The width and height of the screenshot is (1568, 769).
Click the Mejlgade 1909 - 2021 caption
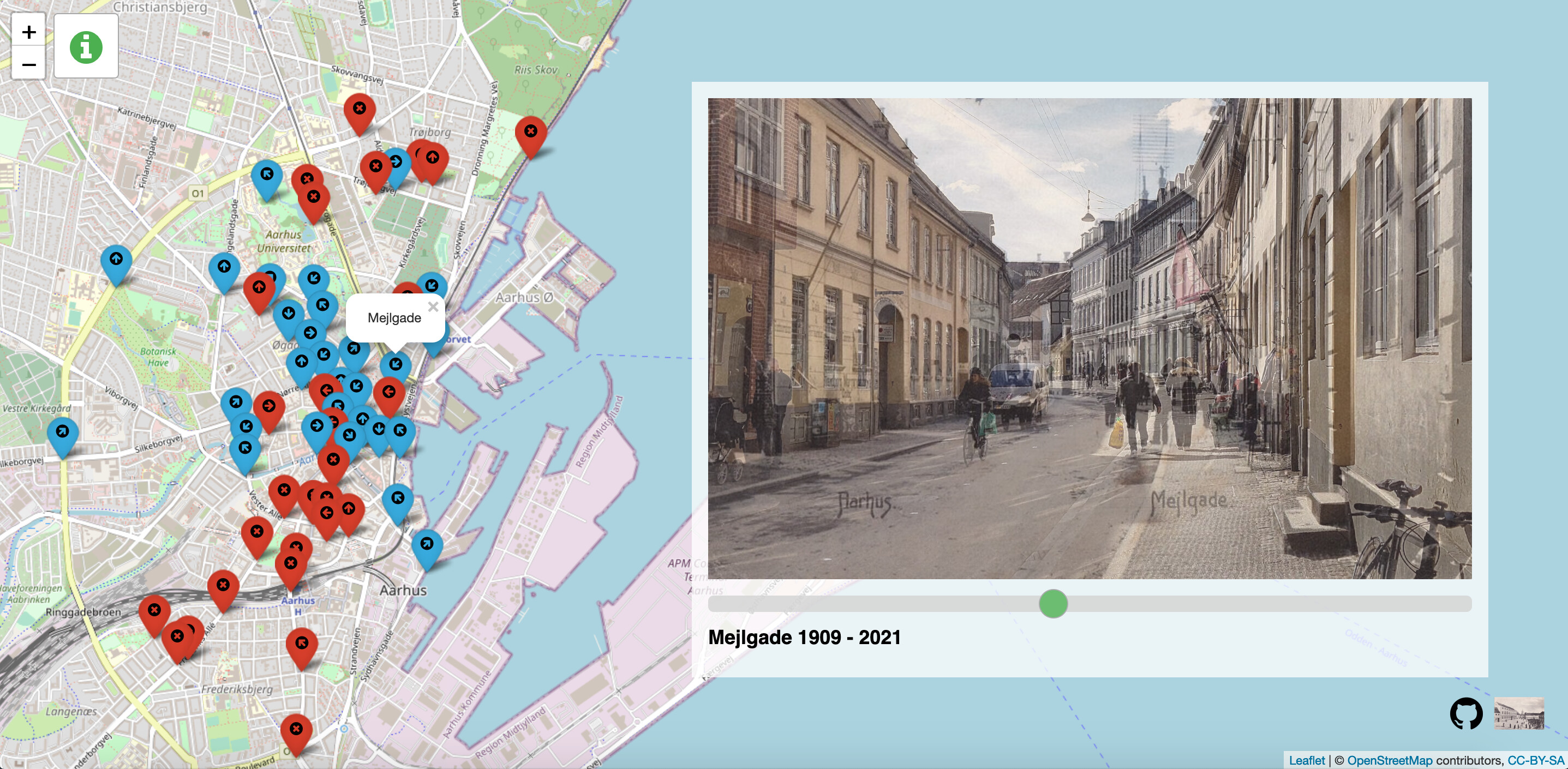point(804,637)
